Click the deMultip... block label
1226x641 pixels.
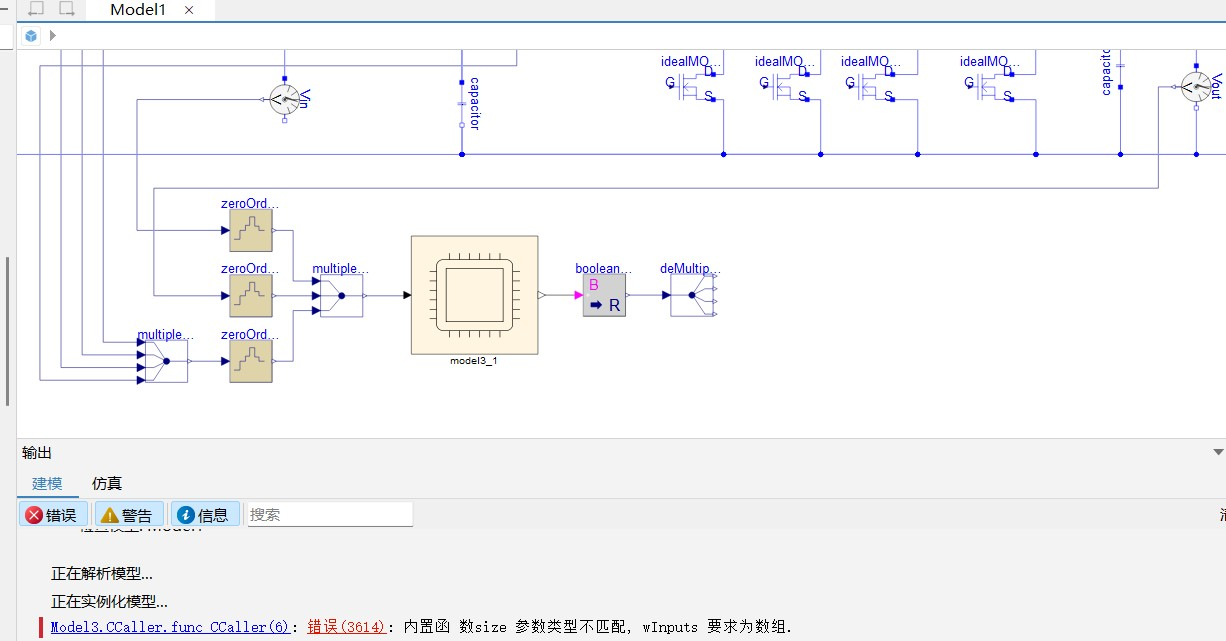690,269
